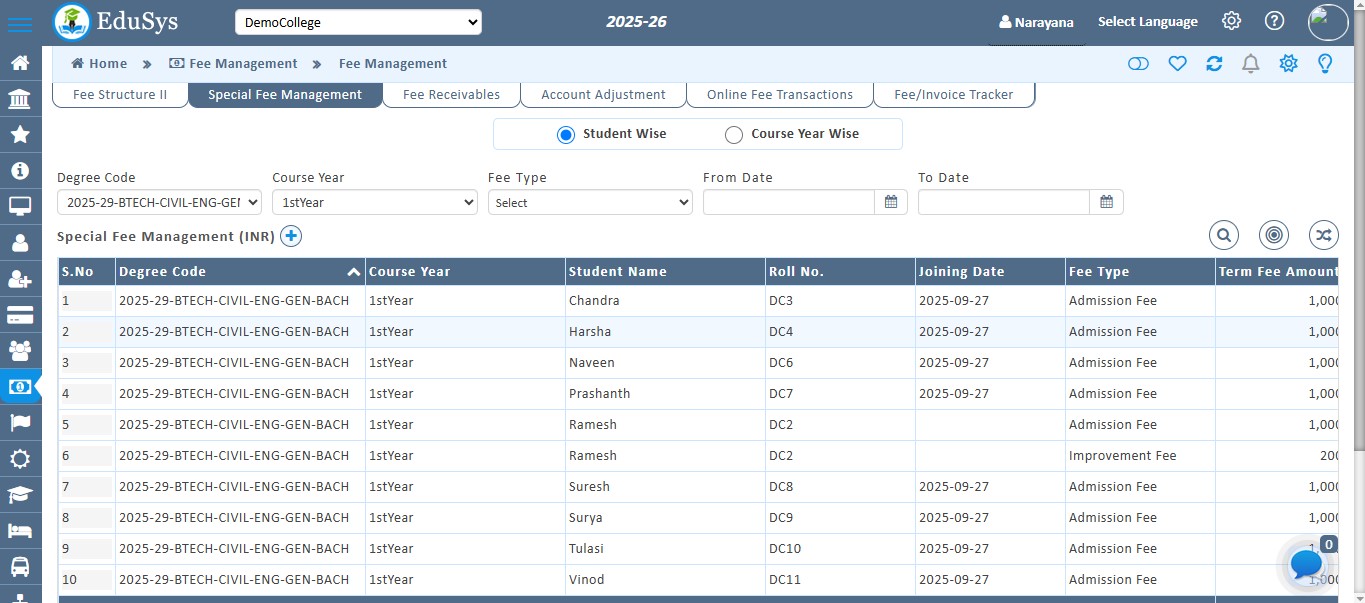Open the flag module below Fee Management

(x=22, y=422)
